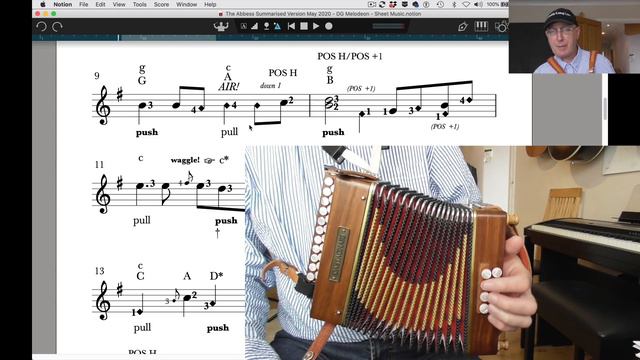Click the "POS H/POS +1" text above measure 10
The height and width of the screenshot is (360, 640).
(350, 56)
